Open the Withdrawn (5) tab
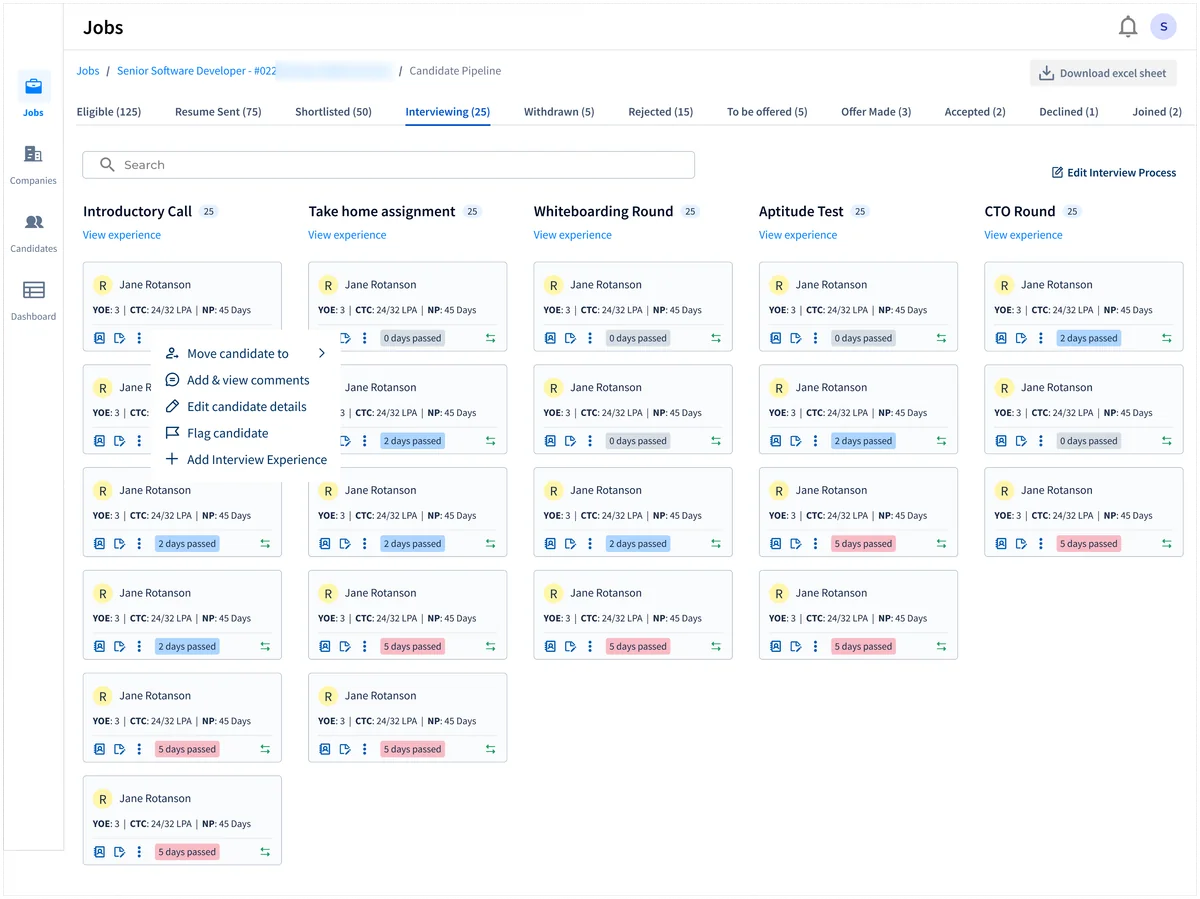This screenshot has width=1200, height=899. point(559,112)
